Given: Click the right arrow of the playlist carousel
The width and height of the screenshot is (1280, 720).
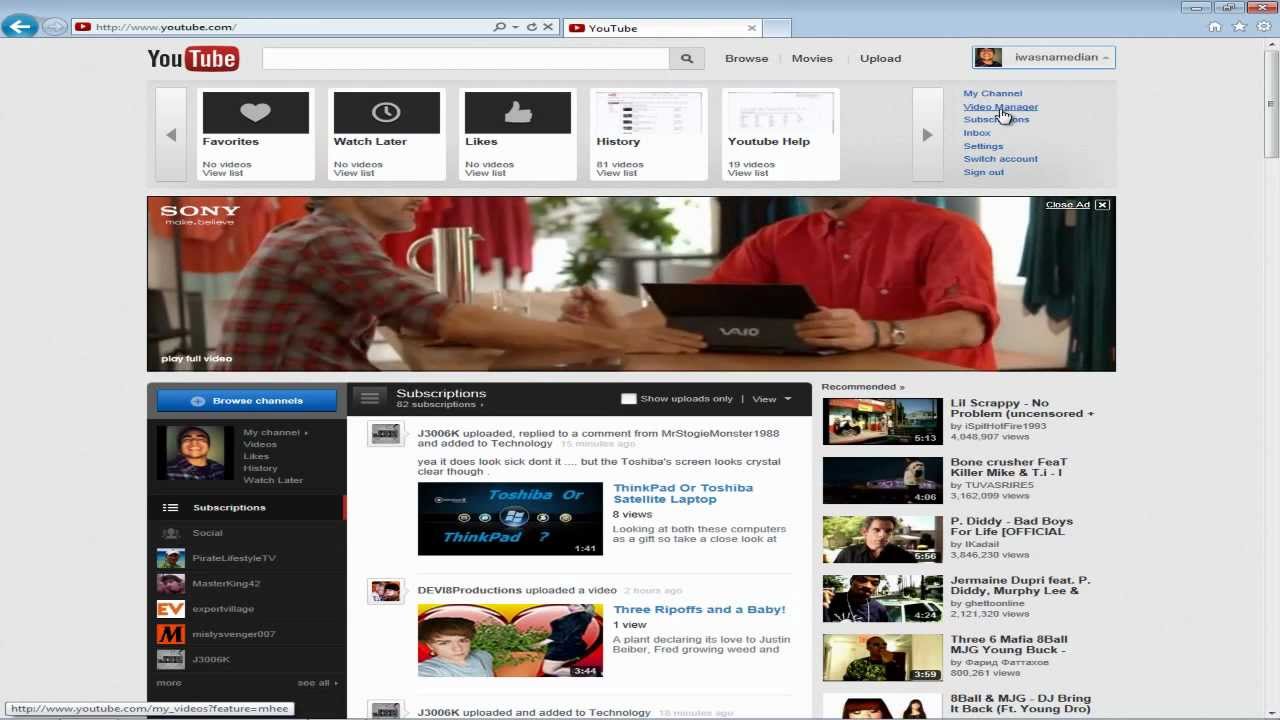Looking at the screenshot, I should (927, 135).
